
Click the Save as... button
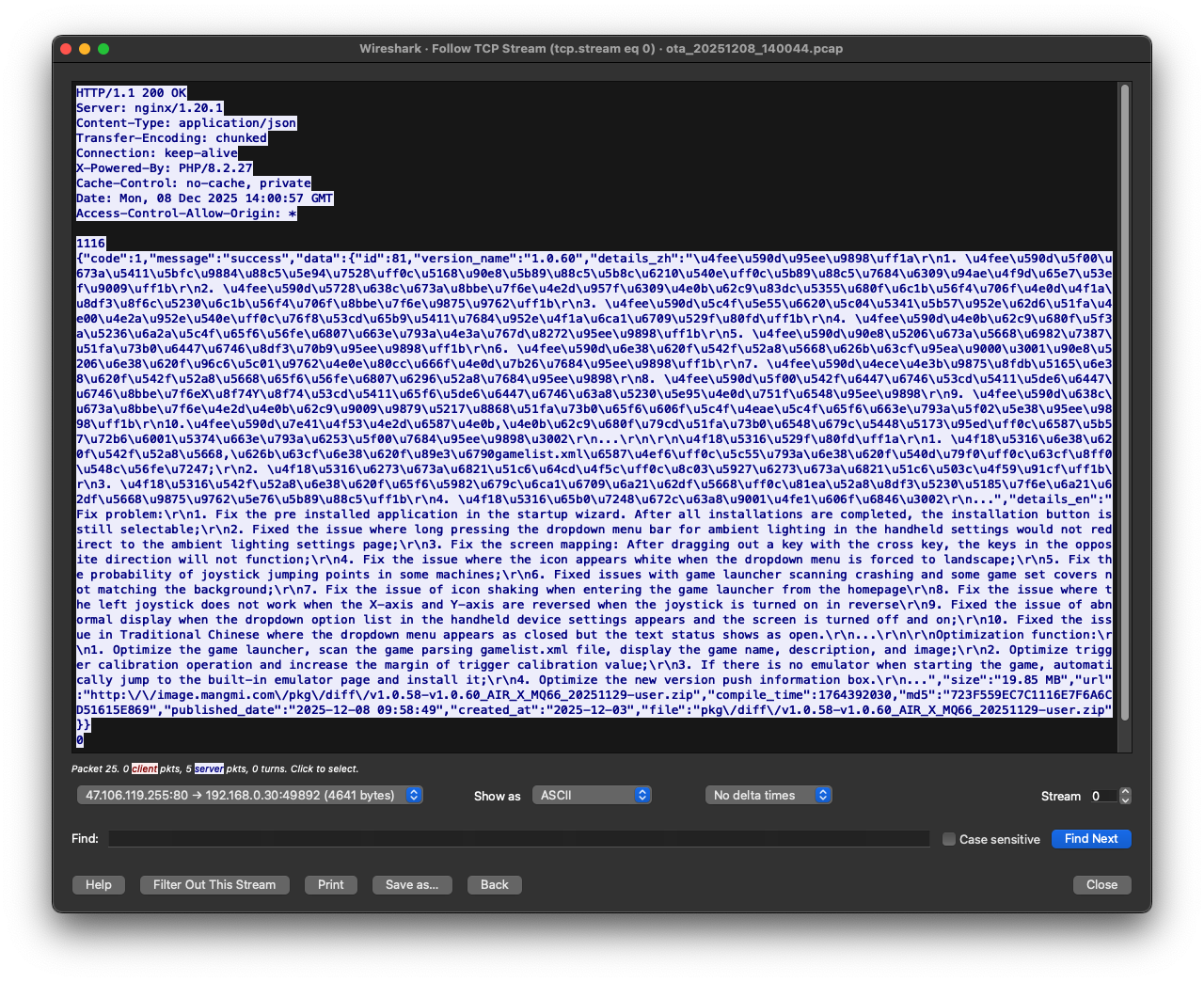[412, 885]
